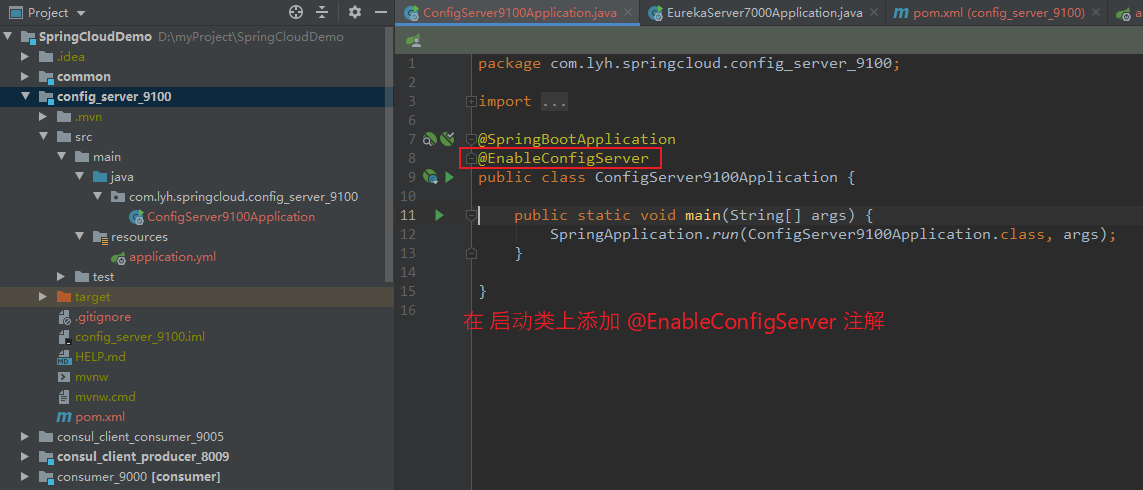Click the magnifier bean gutter icon on line 7

click(430, 139)
